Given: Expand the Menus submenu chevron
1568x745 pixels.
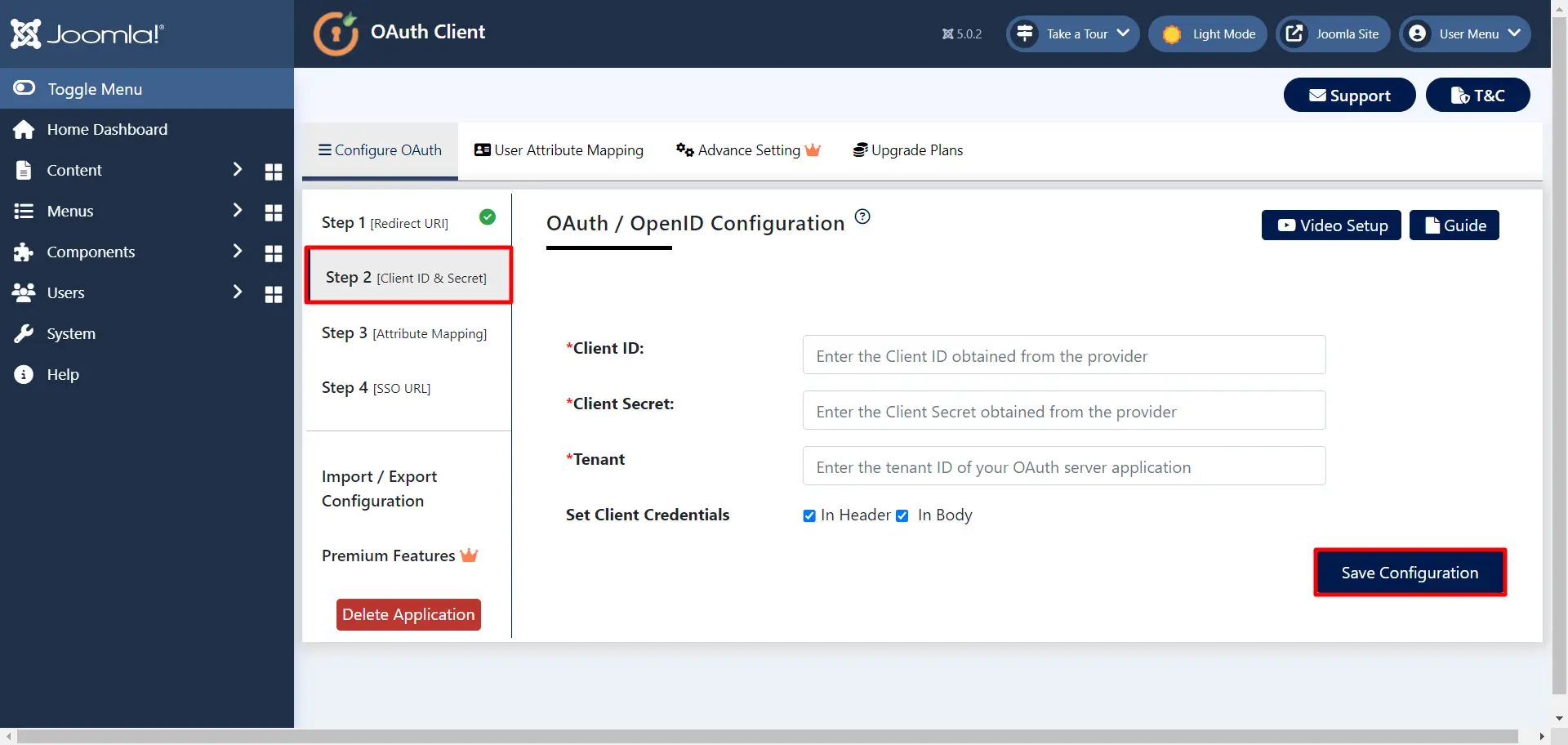Looking at the screenshot, I should (238, 210).
